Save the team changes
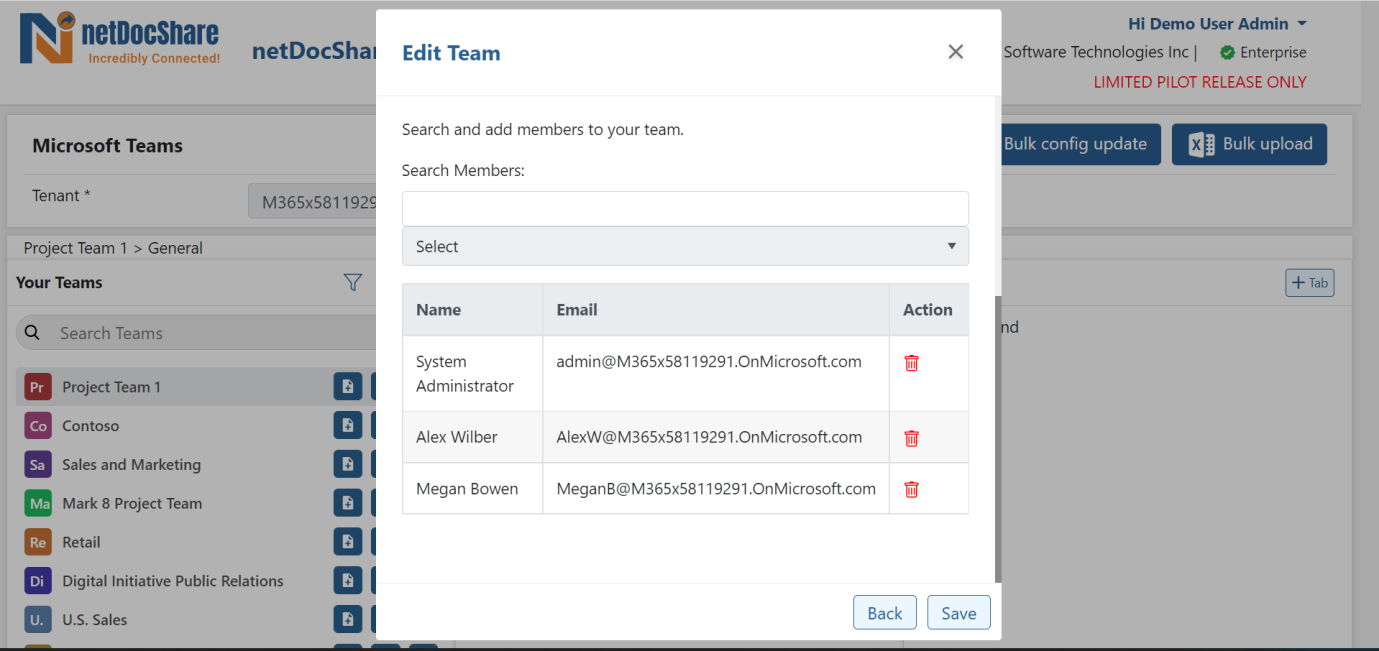 959,613
